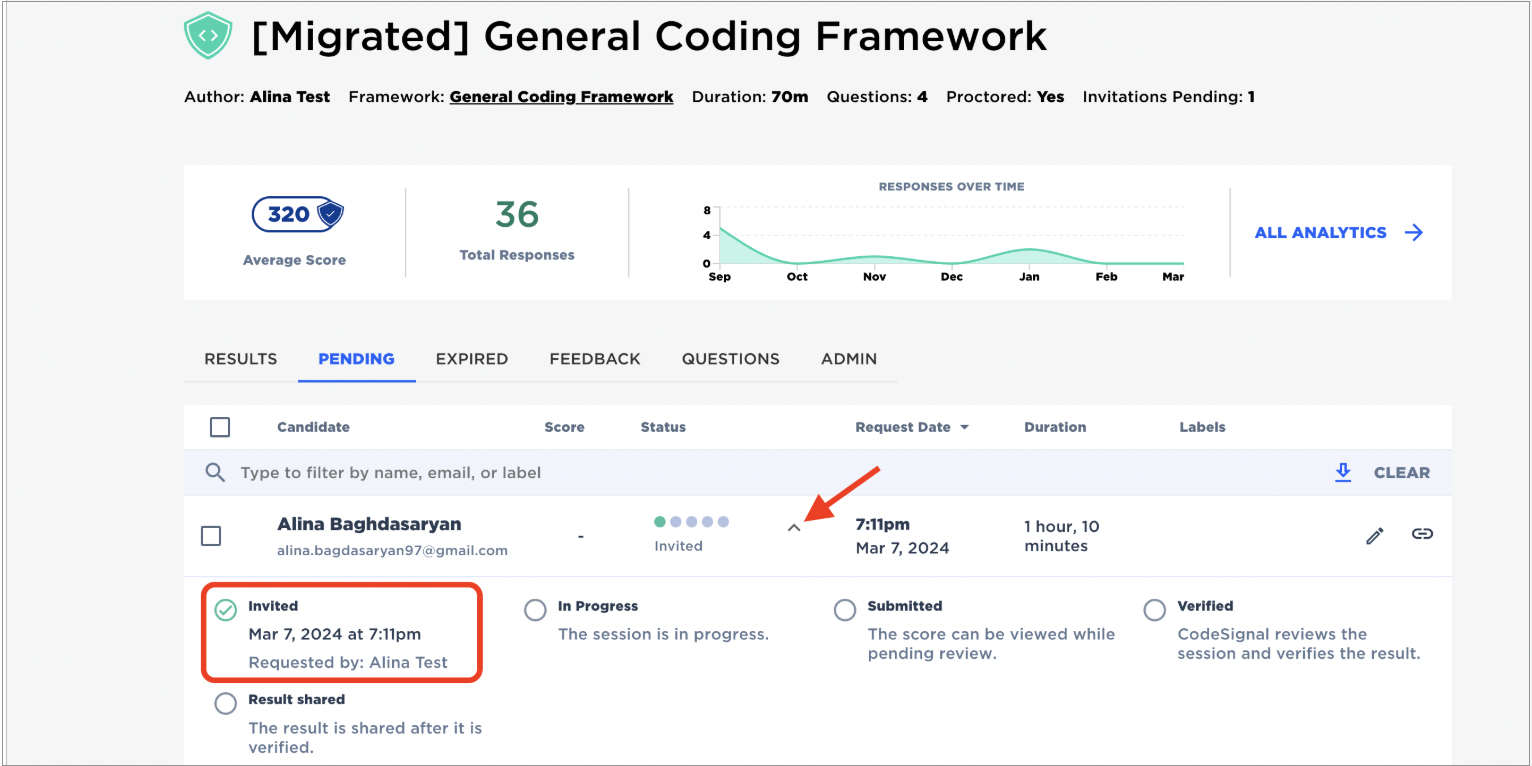The image size is (1532, 766).
Task: Click the Status column header
Action: pyautogui.click(x=663, y=427)
